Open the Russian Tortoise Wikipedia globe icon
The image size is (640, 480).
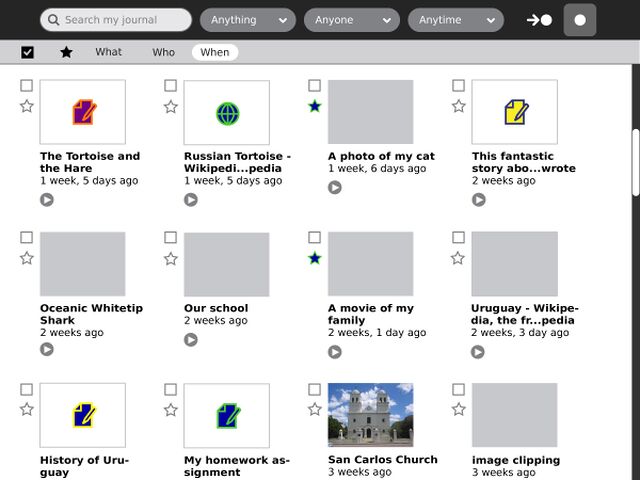227,112
